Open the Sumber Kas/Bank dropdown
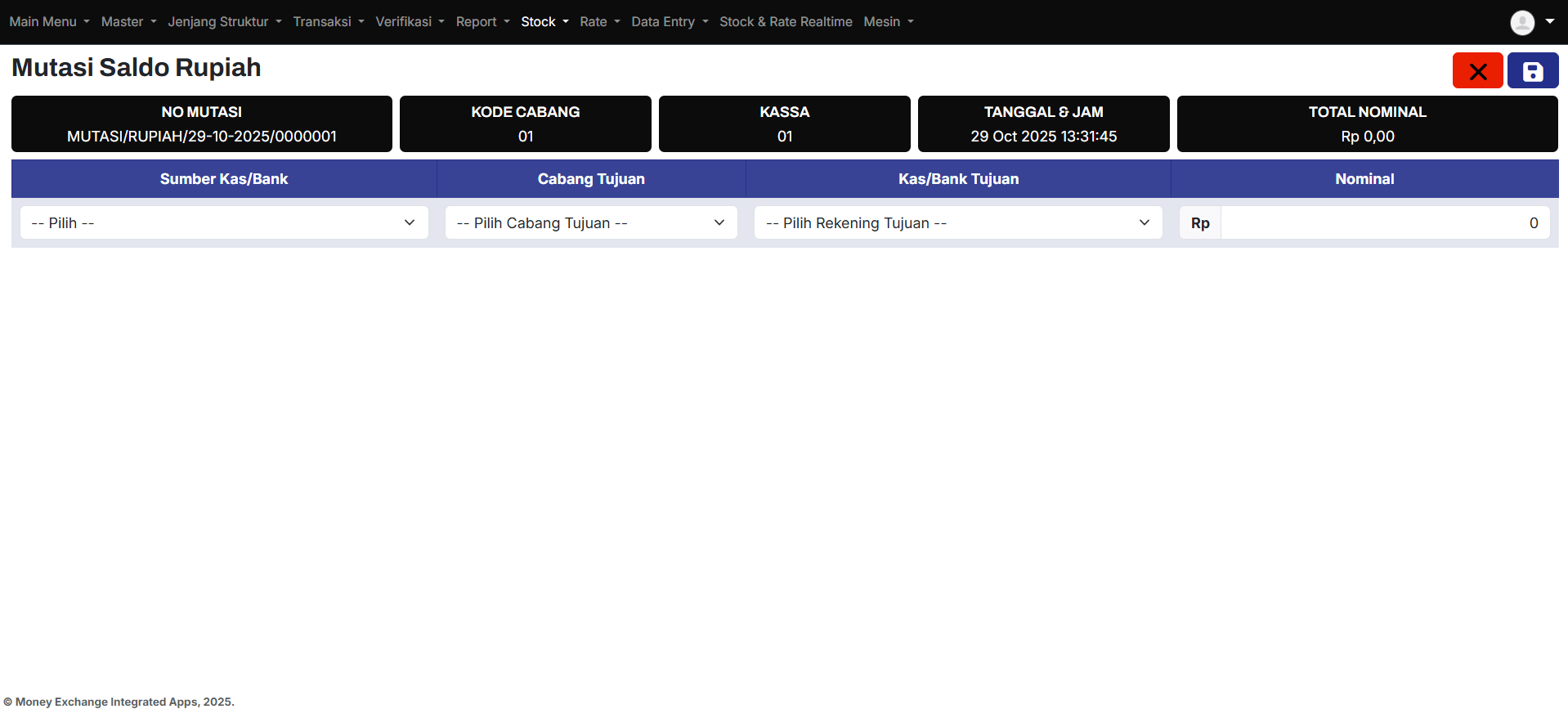This screenshot has width=1568, height=709. [224, 222]
